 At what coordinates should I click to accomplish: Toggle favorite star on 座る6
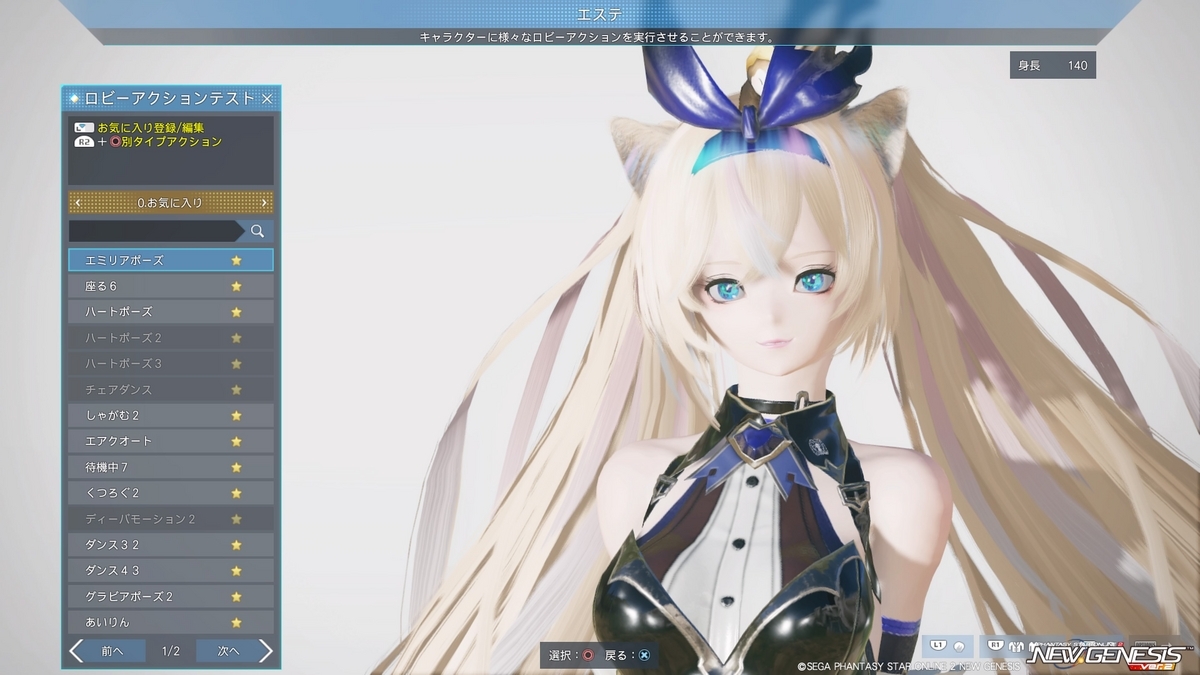coord(237,286)
